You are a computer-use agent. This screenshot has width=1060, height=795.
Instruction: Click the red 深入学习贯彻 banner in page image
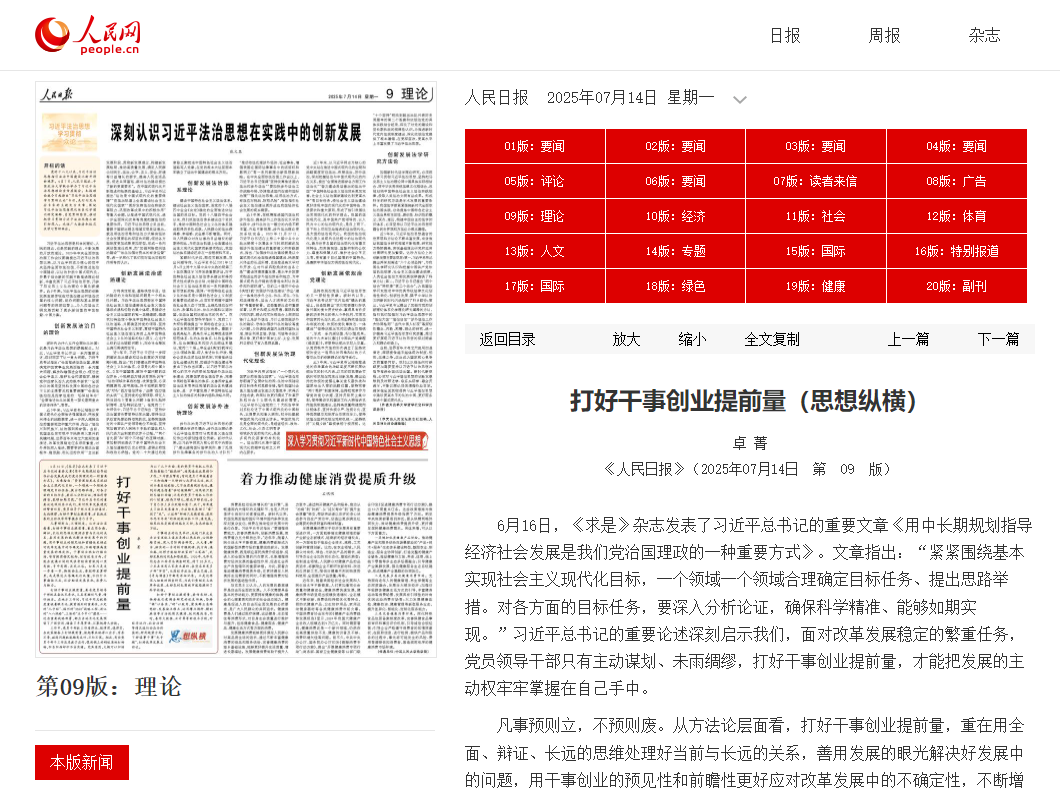click(357, 441)
